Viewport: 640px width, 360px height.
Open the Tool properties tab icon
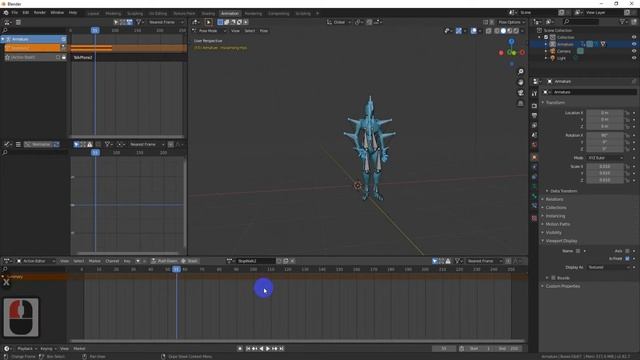tap(534, 93)
